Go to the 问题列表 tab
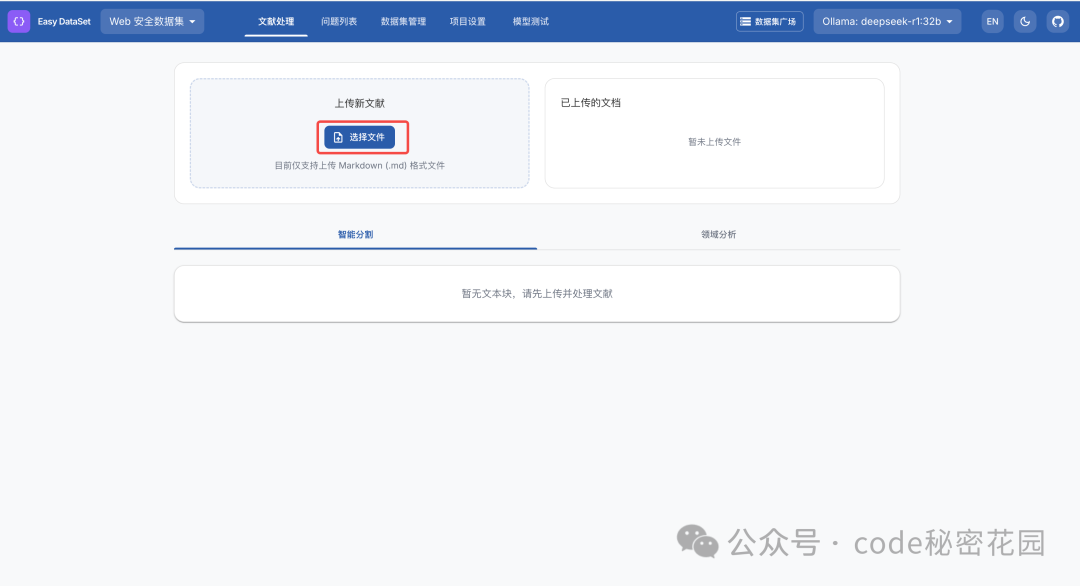1080x586 pixels. click(339, 21)
